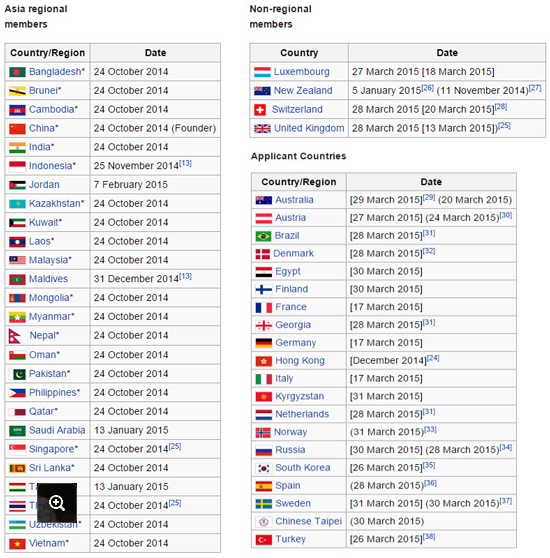Click the Turkey flag icon

click(x=264, y=540)
